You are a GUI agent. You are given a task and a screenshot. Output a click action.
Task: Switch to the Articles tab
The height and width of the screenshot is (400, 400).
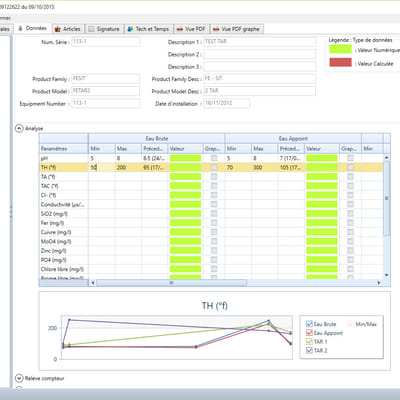coord(68,29)
